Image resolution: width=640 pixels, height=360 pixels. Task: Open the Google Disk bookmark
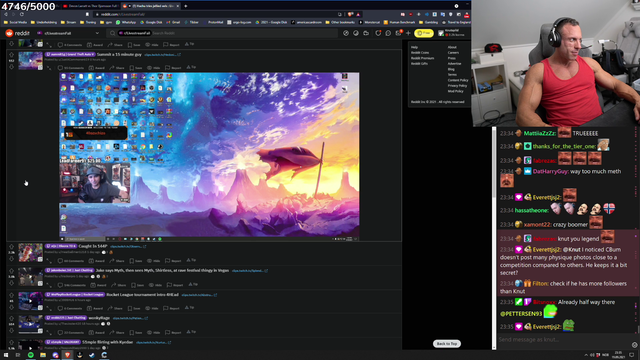[151, 22]
